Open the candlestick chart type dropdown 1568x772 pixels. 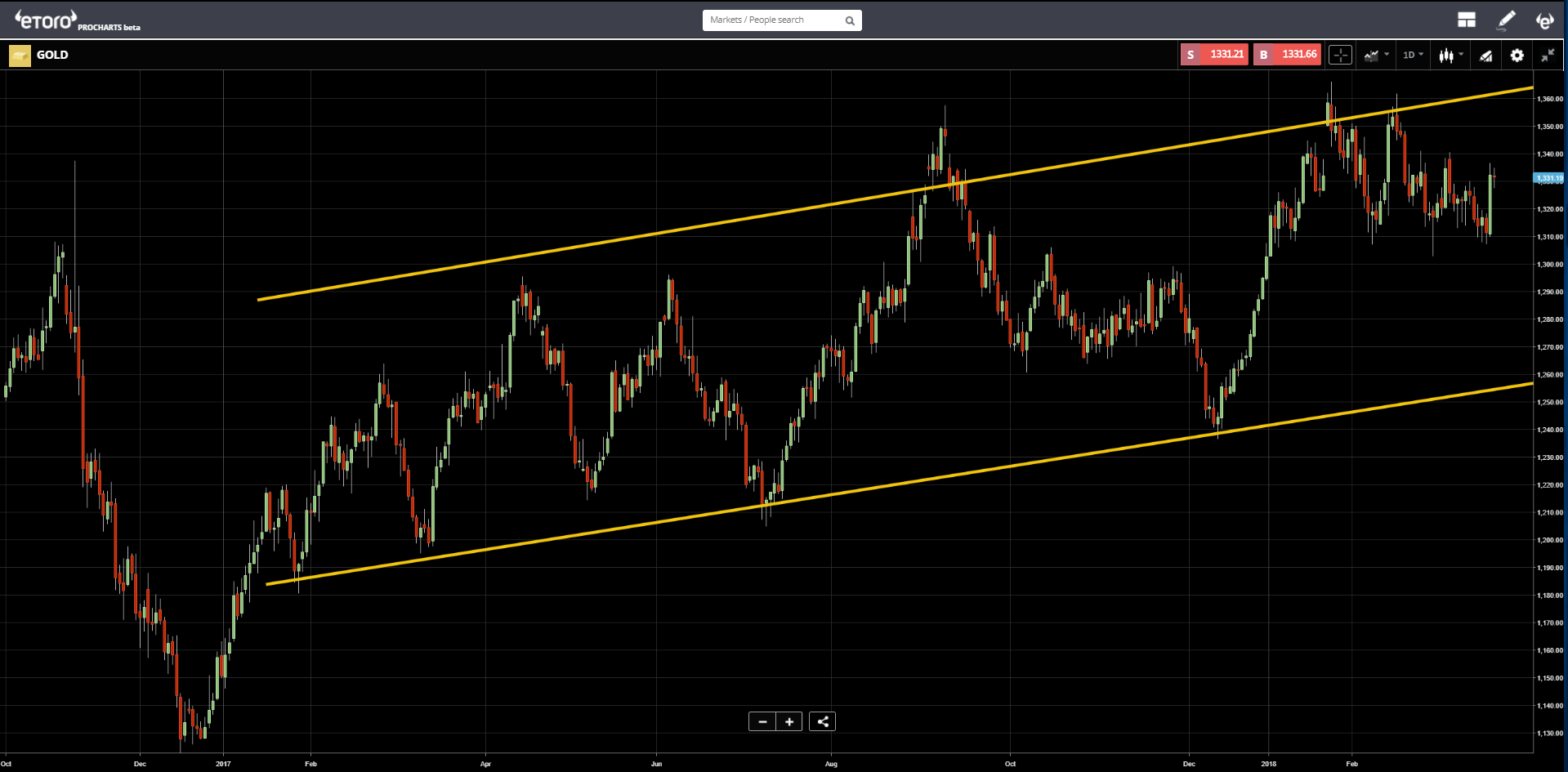(x=1451, y=55)
